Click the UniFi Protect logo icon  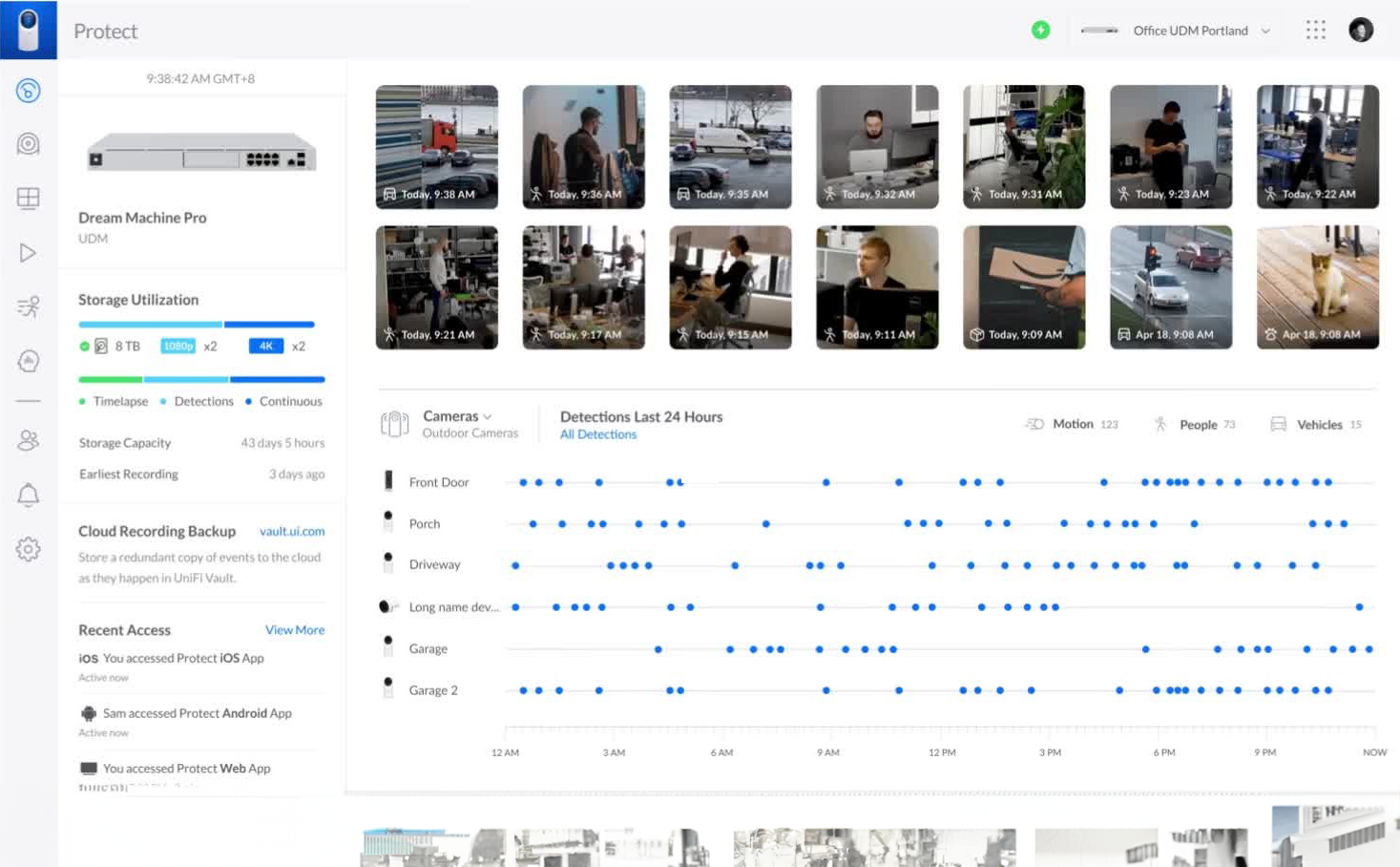(29, 30)
